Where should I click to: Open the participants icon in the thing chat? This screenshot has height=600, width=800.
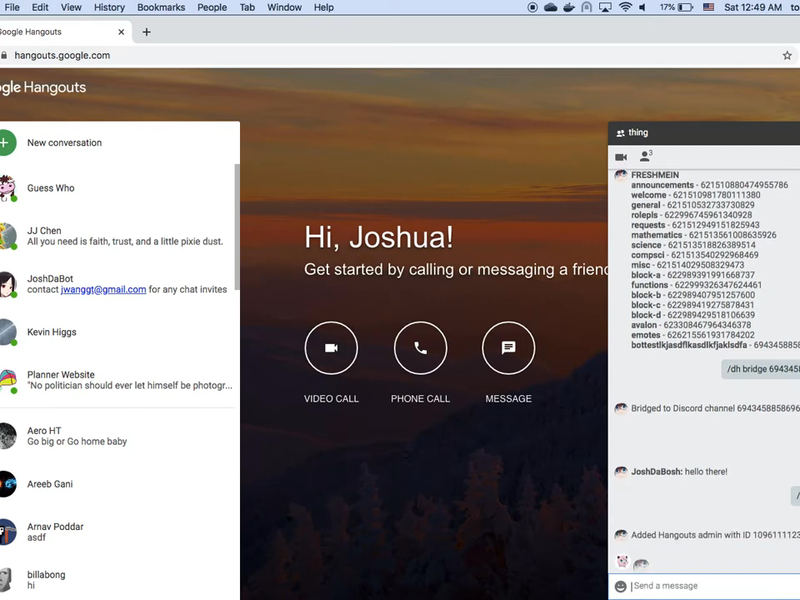tap(646, 156)
